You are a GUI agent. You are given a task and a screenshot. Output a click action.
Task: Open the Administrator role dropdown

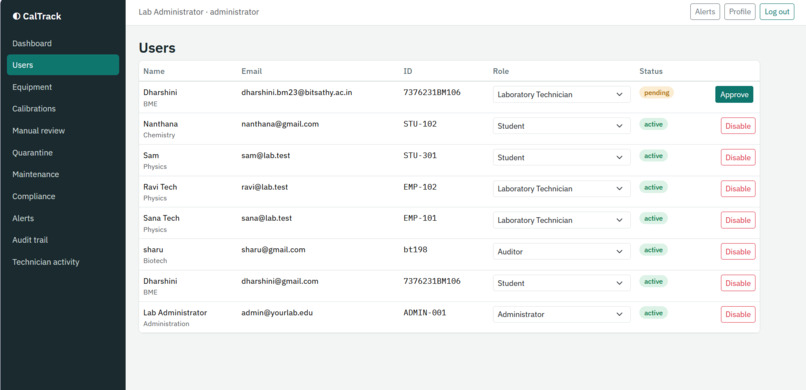click(561, 314)
